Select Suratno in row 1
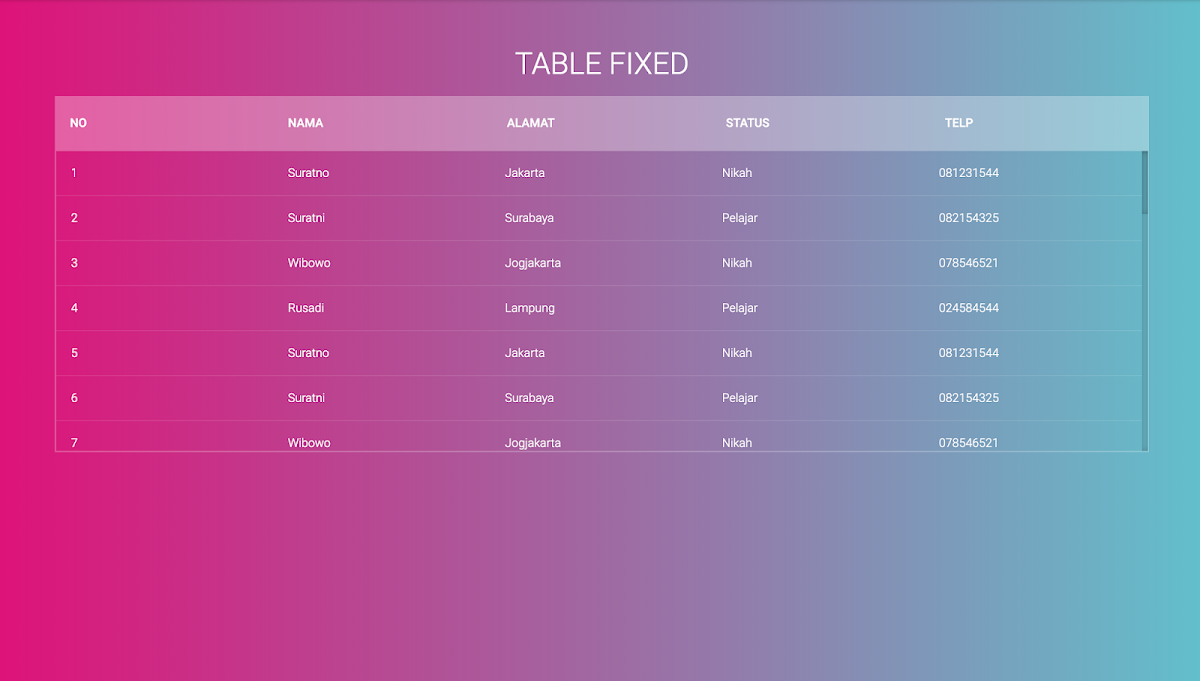Viewport: 1200px width, 681px height. click(308, 173)
